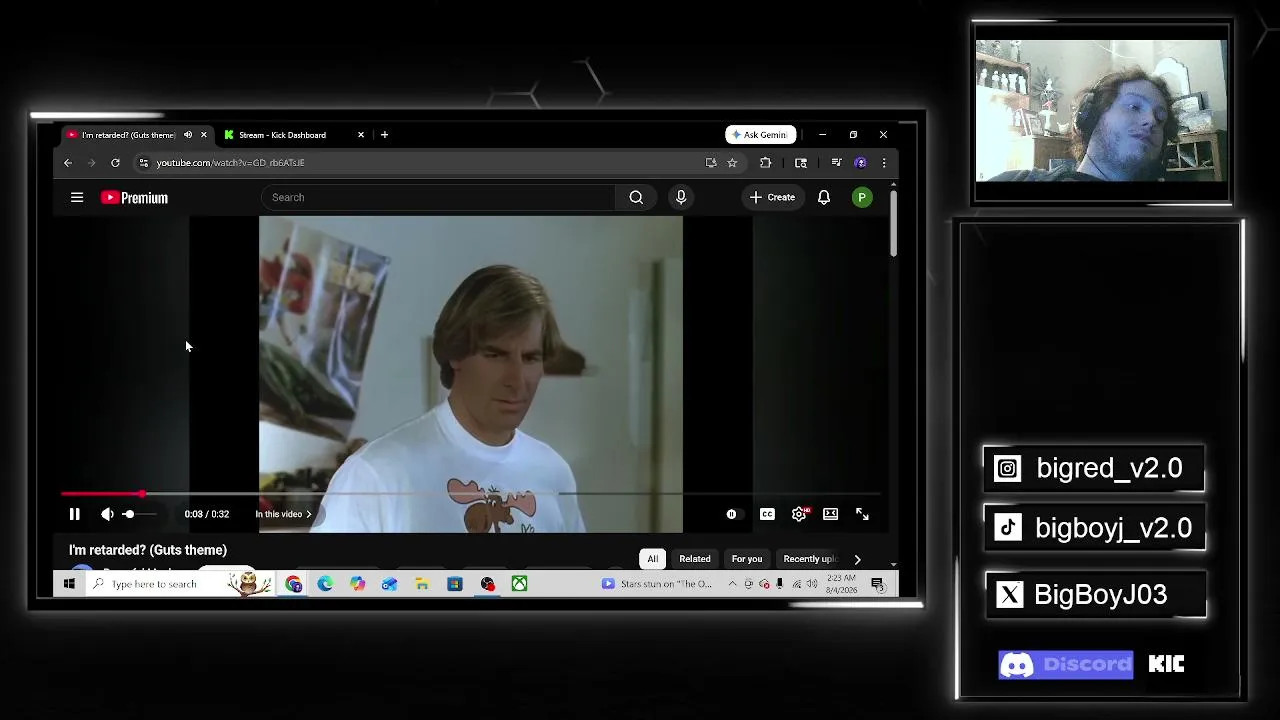Viewport: 1280px width, 720px height.
Task: Open the media controls toolbar icon
Action: 837,163
